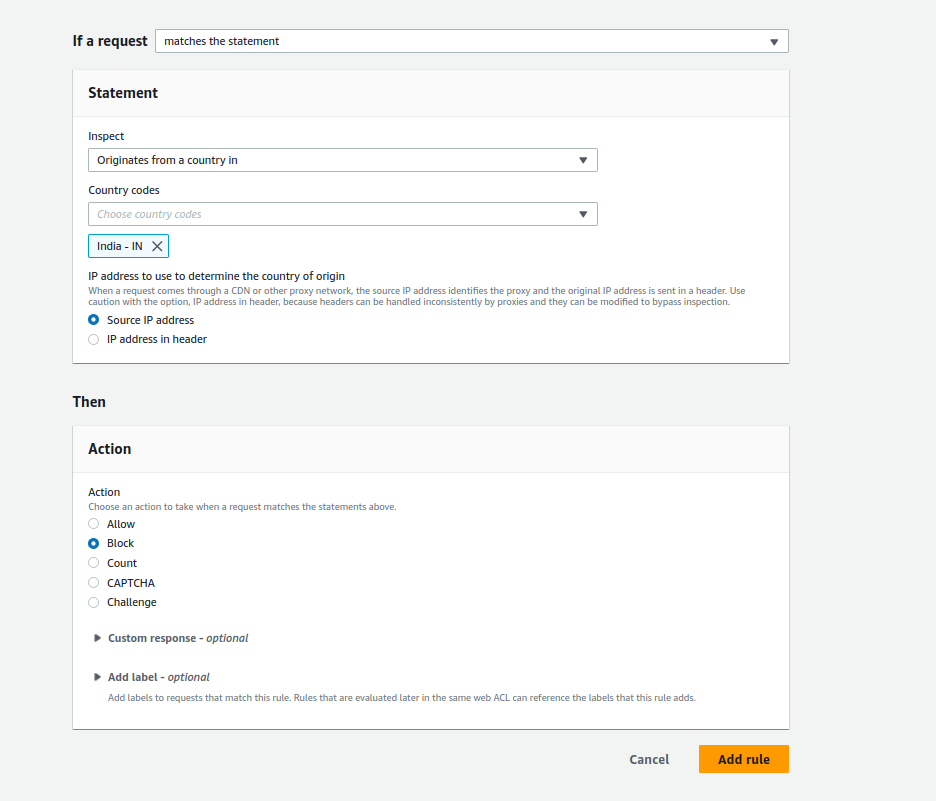This screenshot has width=936, height=801.
Task: Choose IP address in header option
Action: click(94, 339)
